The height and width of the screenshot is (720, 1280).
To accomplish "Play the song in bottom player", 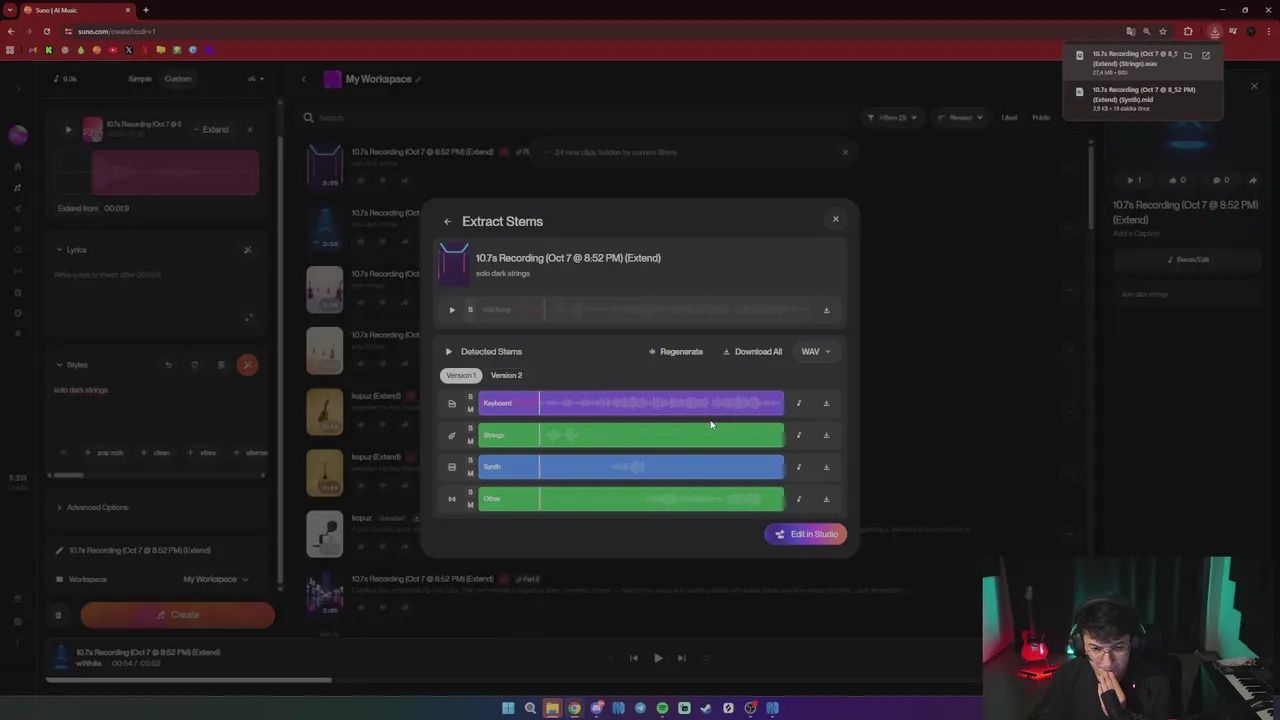I will tap(658, 658).
